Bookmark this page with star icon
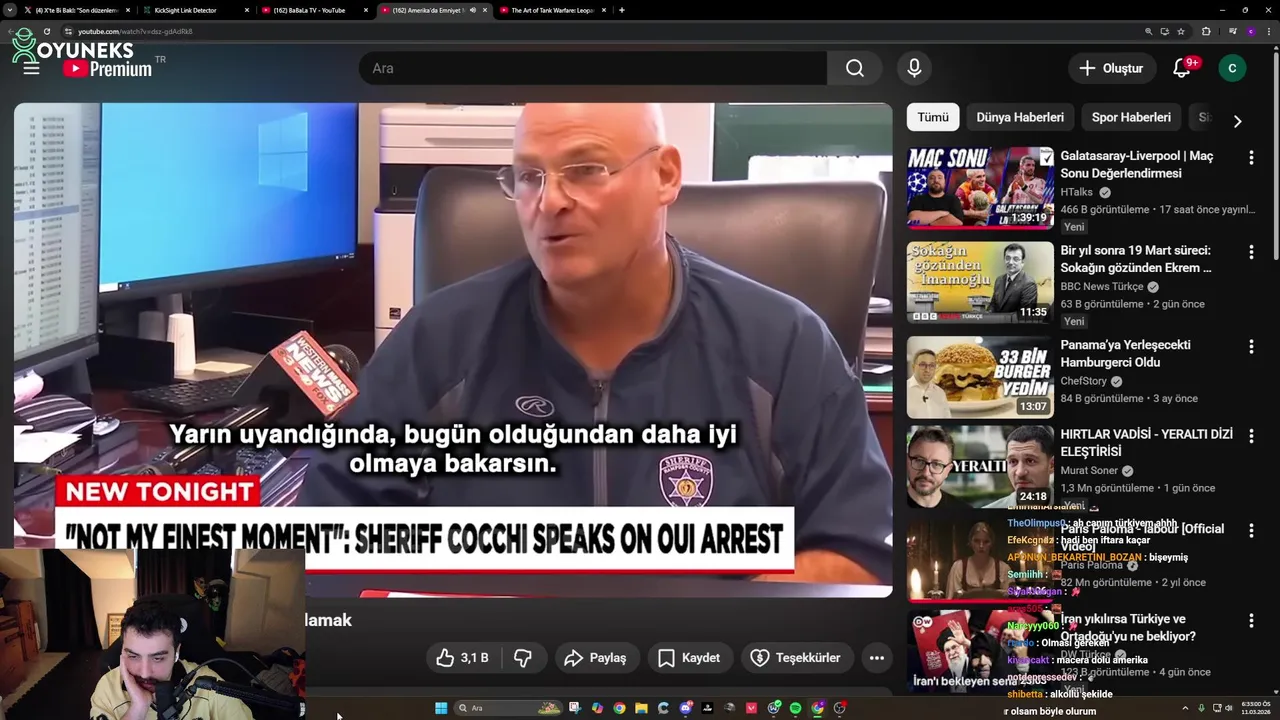1280x720 pixels. pos(1181,31)
